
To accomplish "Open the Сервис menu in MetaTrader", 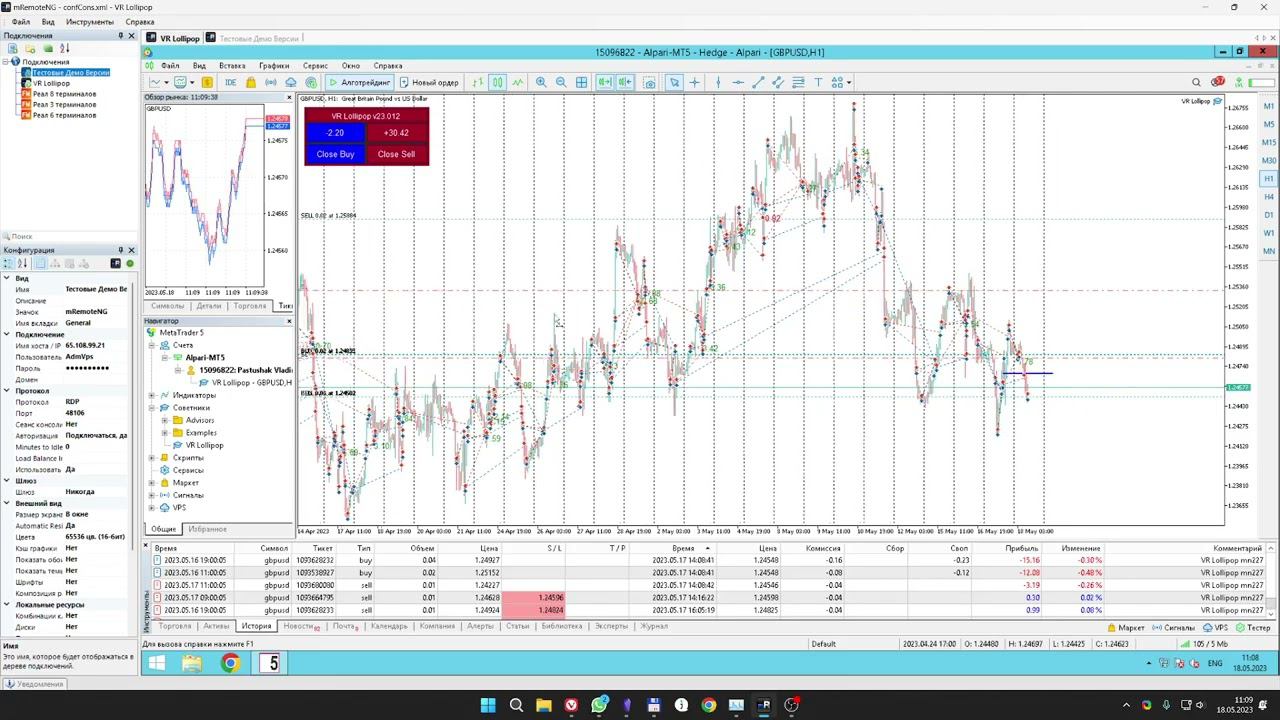I will (x=315, y=66).
